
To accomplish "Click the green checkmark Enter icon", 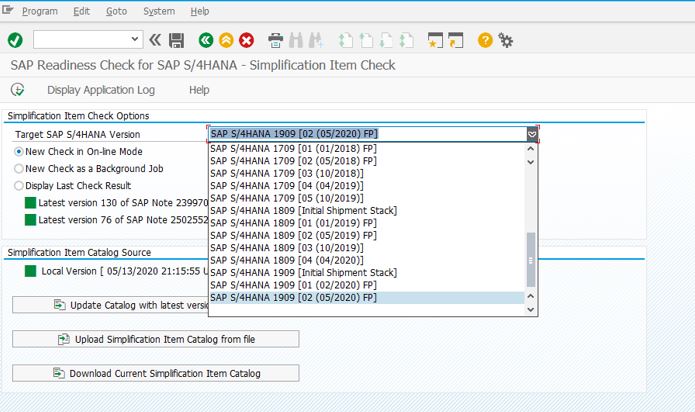I will pyautogui.click(x=15, y=40).
